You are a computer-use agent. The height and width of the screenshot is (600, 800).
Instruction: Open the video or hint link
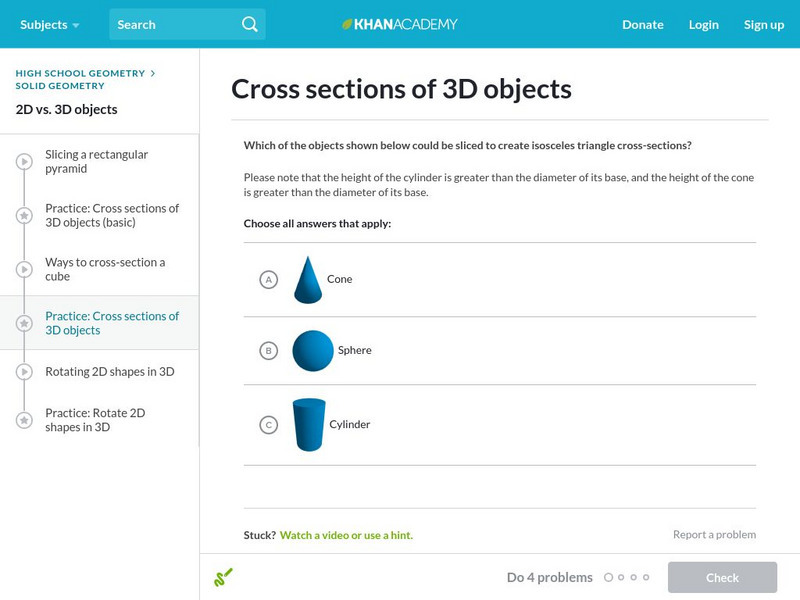[x=346, y=535]
